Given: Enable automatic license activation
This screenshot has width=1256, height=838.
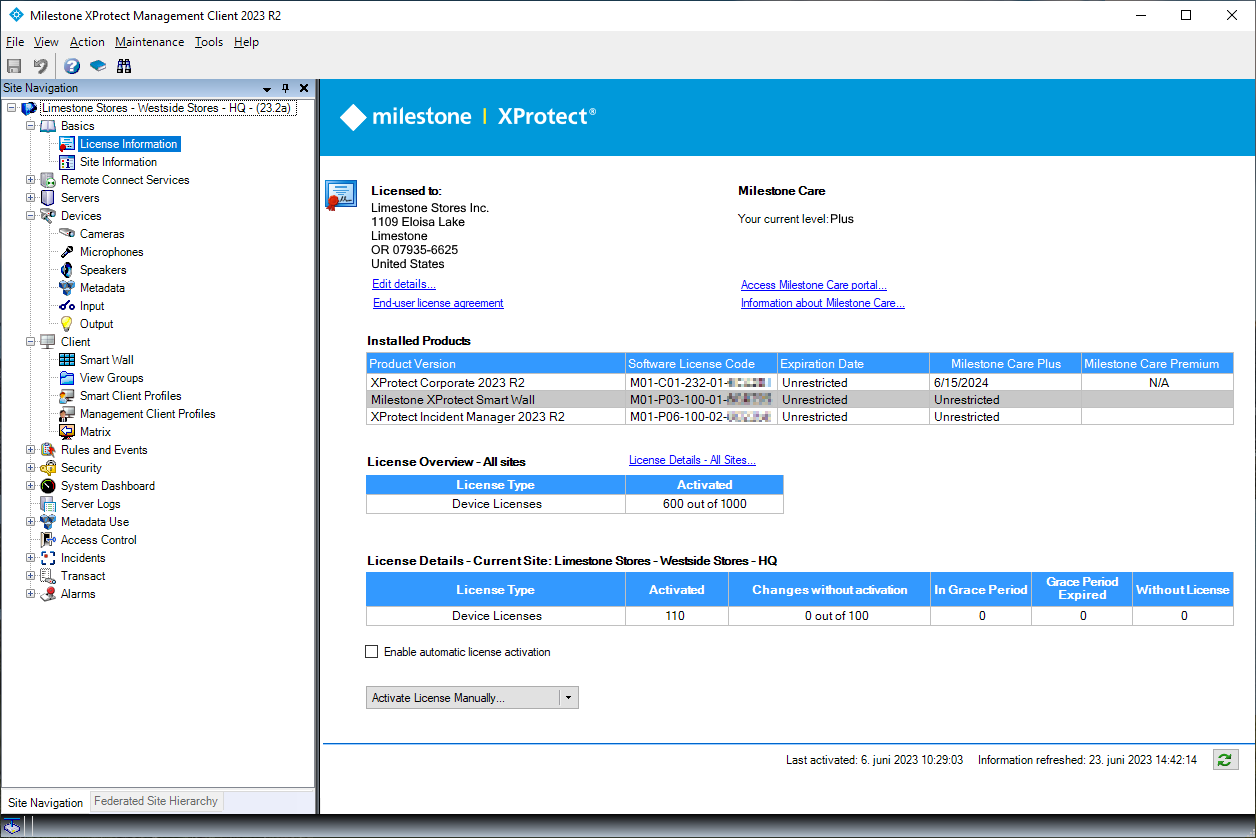Looking at the screenshot, I should pos(371,651).
